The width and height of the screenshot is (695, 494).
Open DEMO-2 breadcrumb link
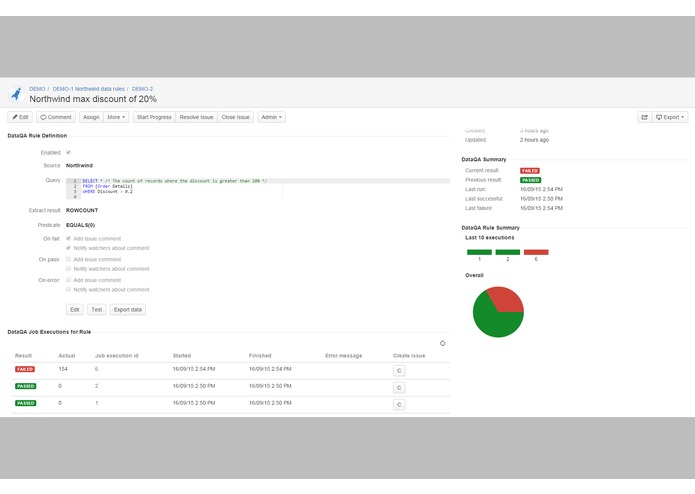point(142,89)
